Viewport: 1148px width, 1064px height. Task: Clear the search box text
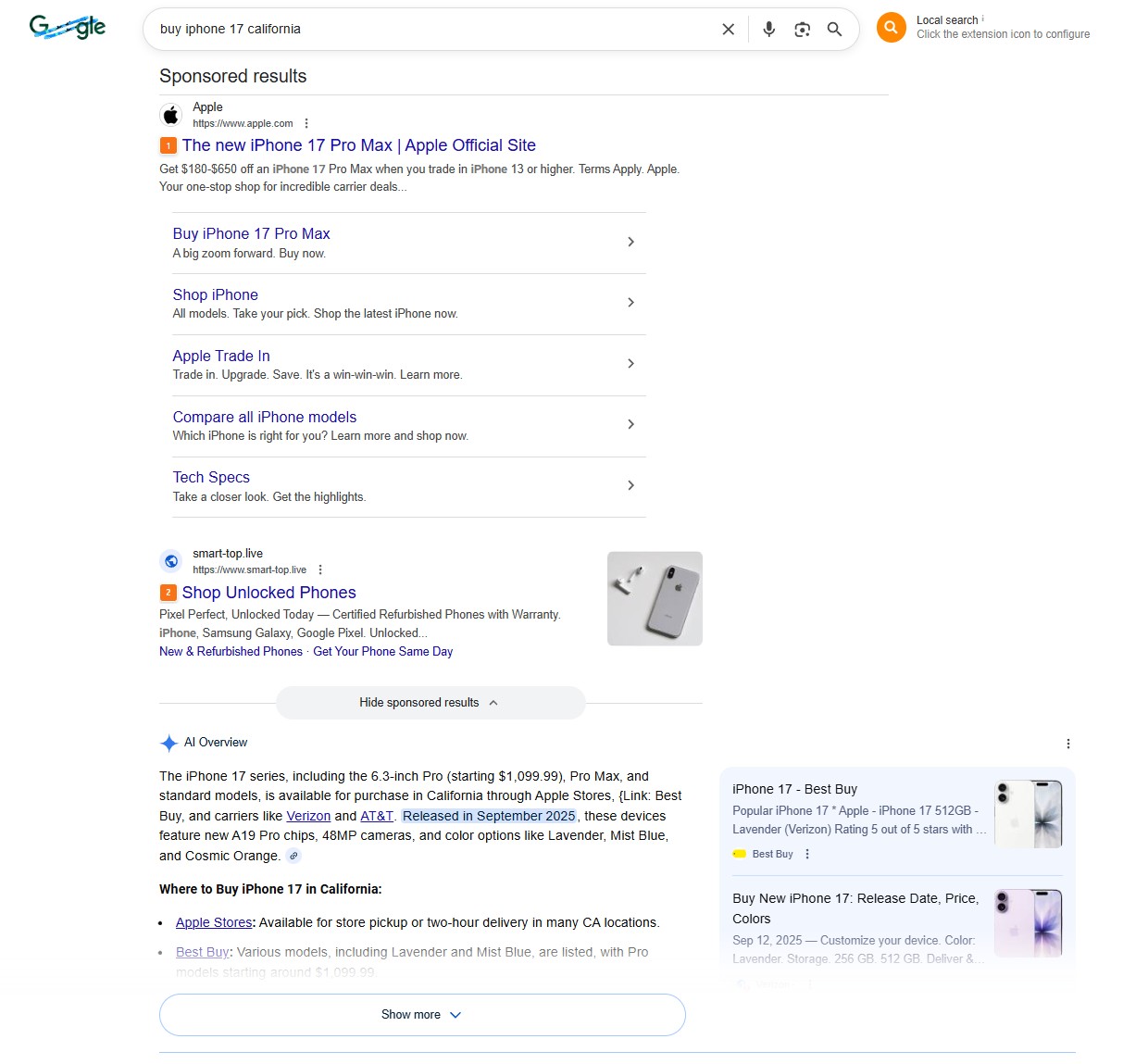point(729,30)
